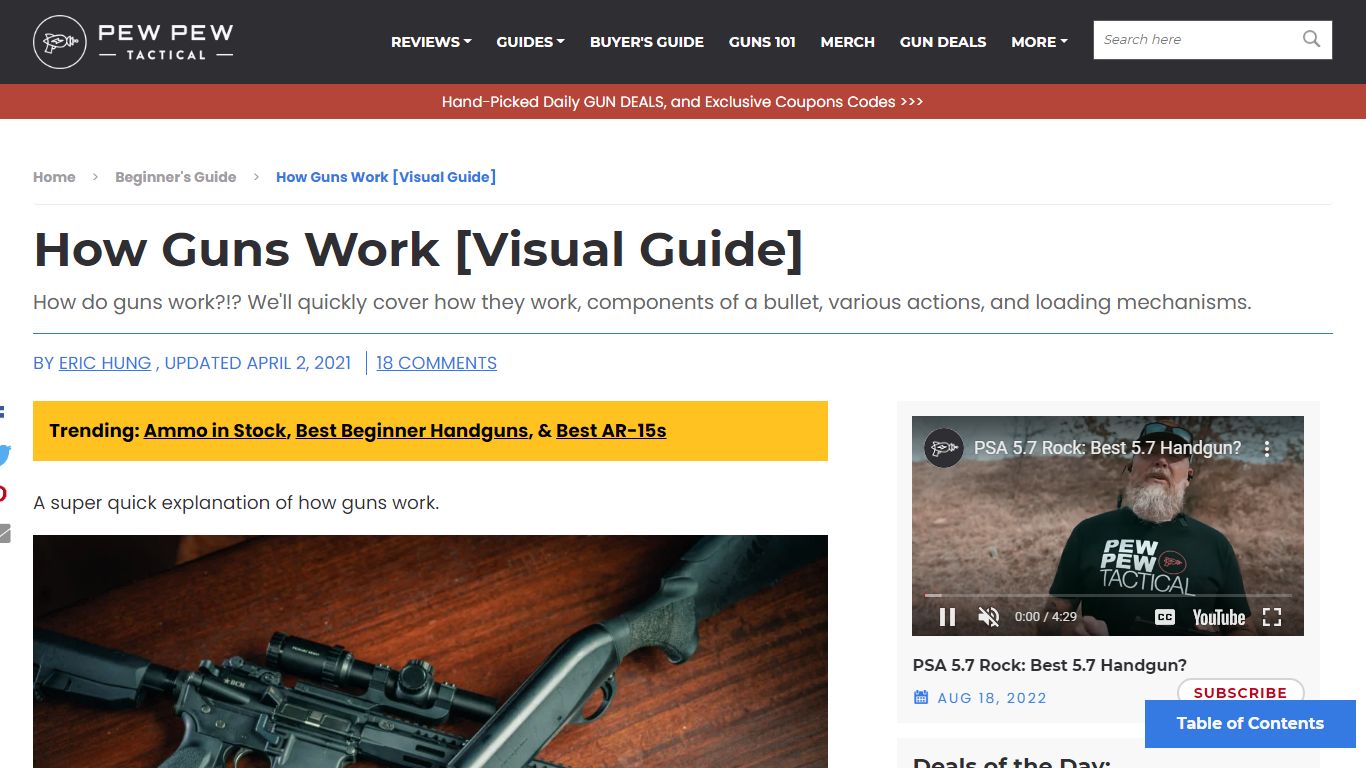Image resolution: width=1366 pixels, height=768 pixels.
Task: Click the Pew Pew Tactical logo
Action: pos(133,42)
